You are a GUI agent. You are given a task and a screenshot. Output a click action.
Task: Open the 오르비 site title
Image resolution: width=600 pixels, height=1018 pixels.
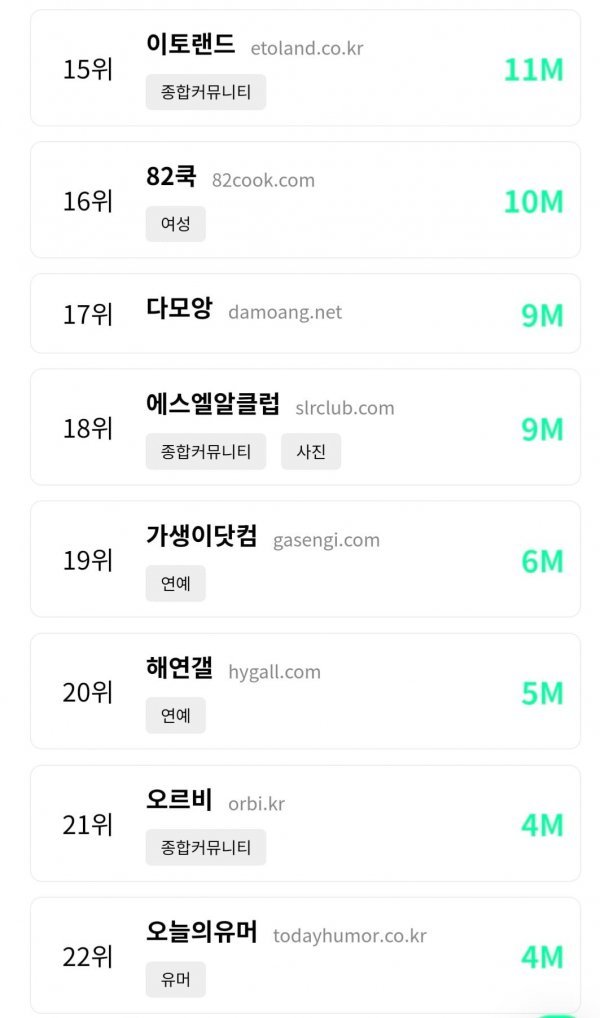tap(179, 801)
